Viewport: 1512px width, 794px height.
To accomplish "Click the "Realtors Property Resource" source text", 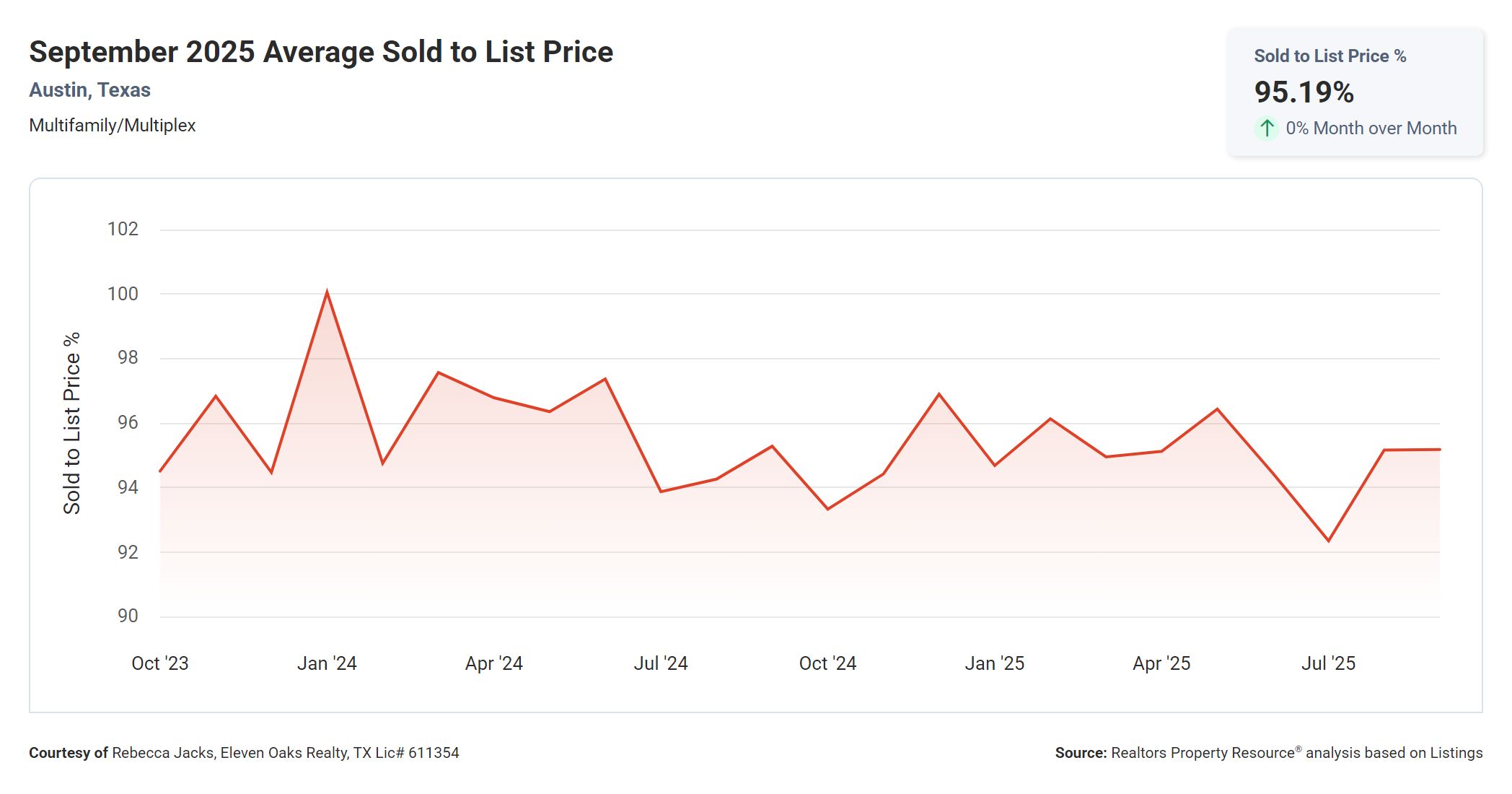I will tap(1203, 753).
